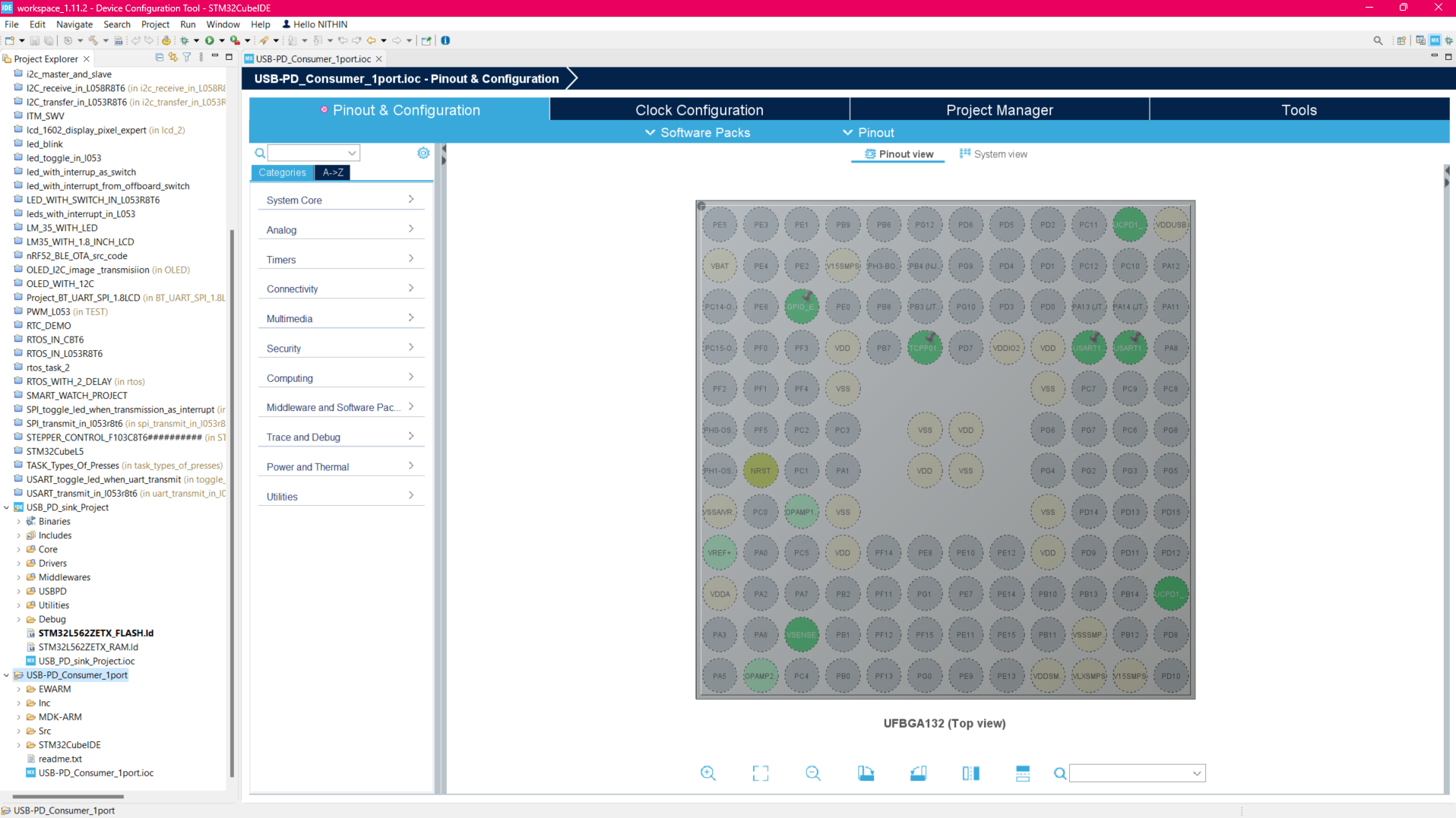Zoom in on the pinout view
Image resolution: width=1456 pixels, height=818 pixels.
coord(707,772)
